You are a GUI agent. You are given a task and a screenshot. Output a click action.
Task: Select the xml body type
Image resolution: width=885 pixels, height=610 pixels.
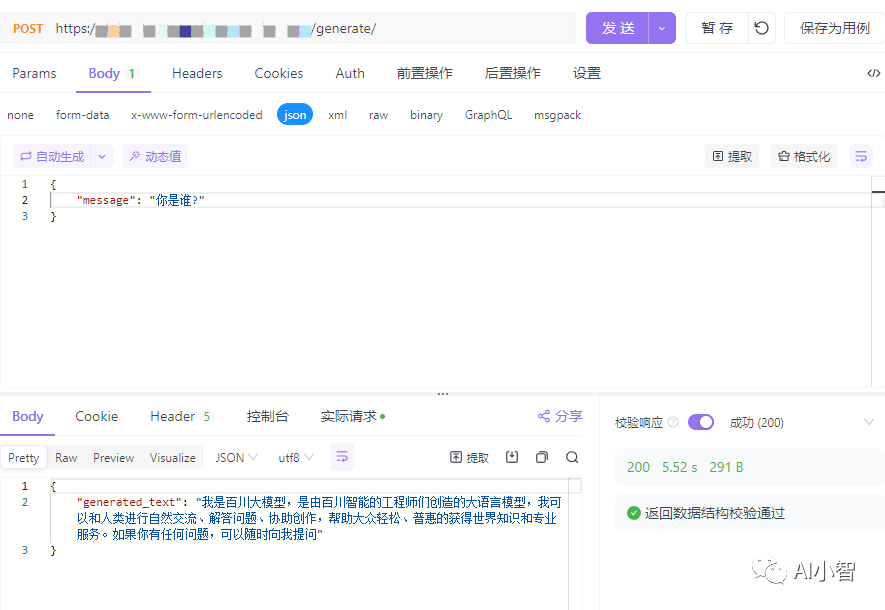[338, 115]
